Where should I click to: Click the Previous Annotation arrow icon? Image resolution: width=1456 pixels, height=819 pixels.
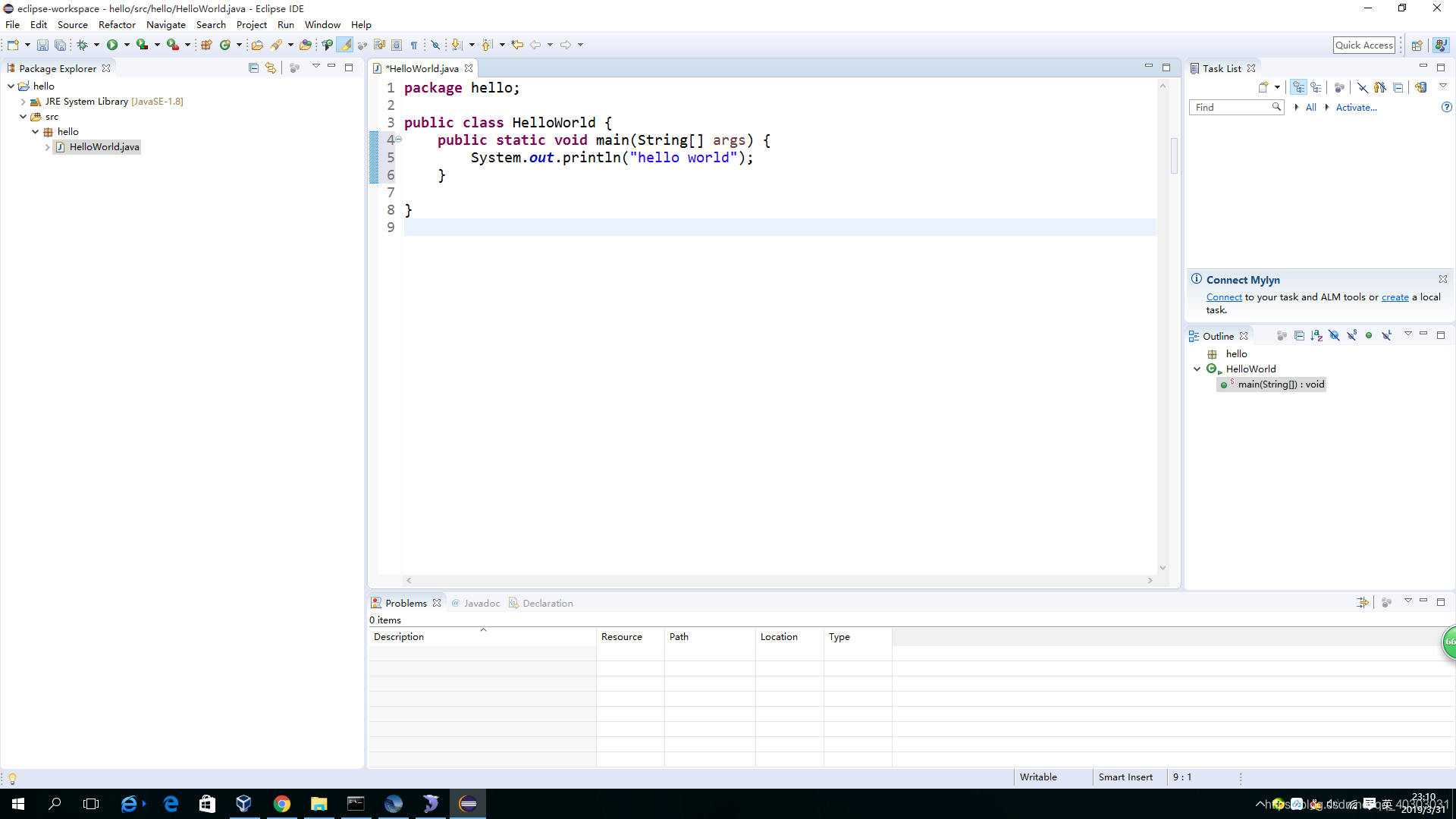point(487,45)
